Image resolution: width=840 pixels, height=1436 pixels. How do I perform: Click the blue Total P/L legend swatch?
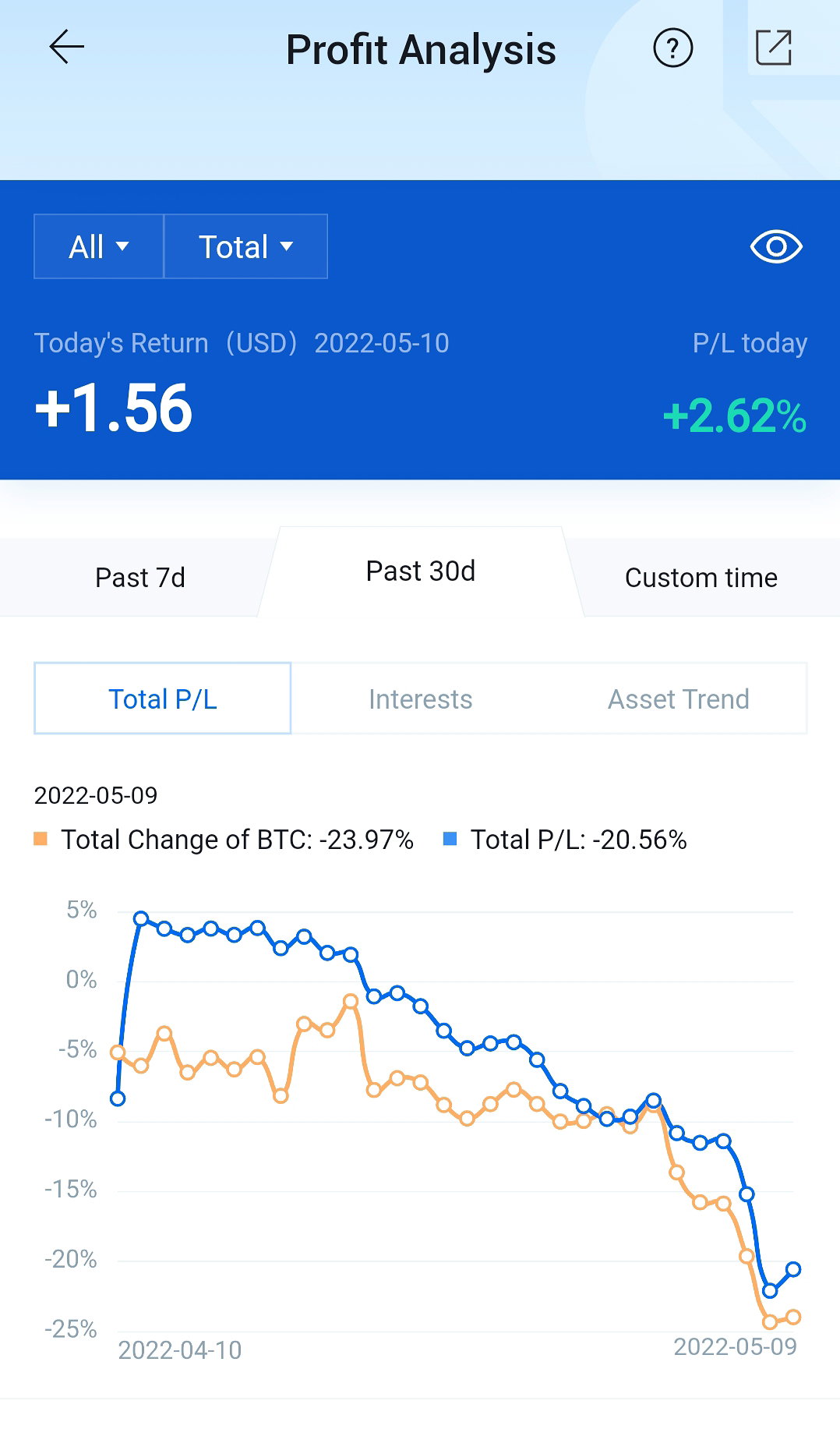click(450, 839)
